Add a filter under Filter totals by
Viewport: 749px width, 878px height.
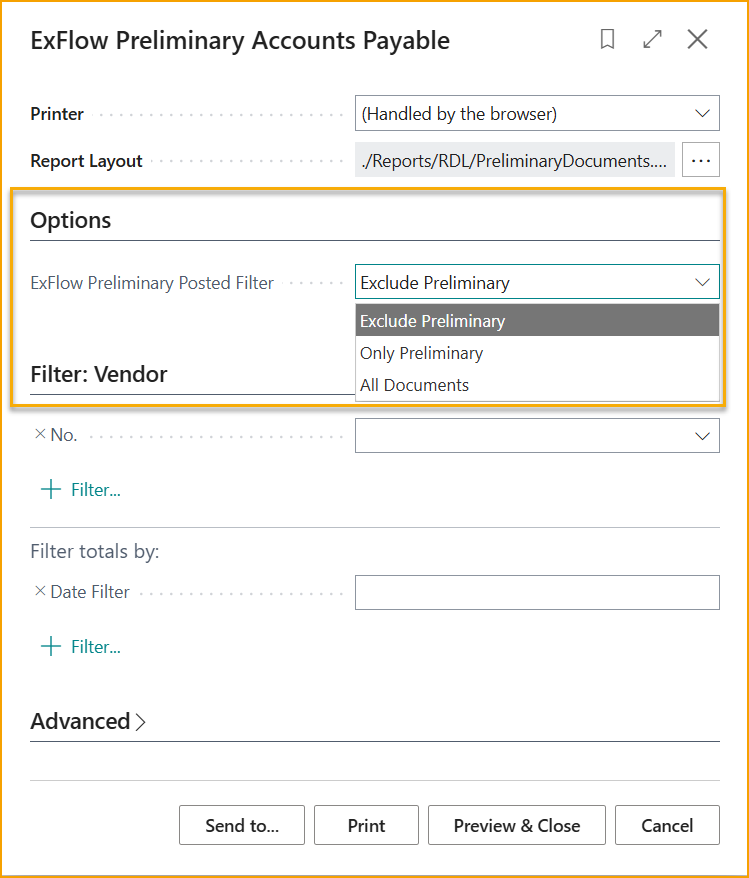coord(50,646)
